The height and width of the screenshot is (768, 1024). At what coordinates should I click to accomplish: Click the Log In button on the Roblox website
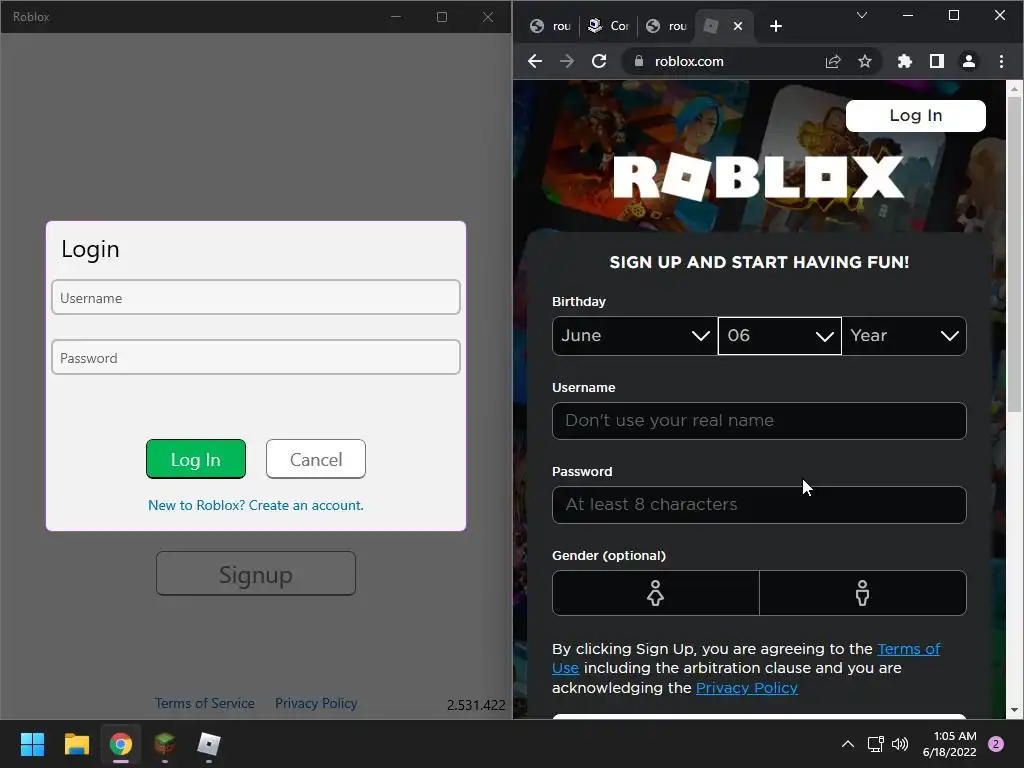[x=916, y=116]
